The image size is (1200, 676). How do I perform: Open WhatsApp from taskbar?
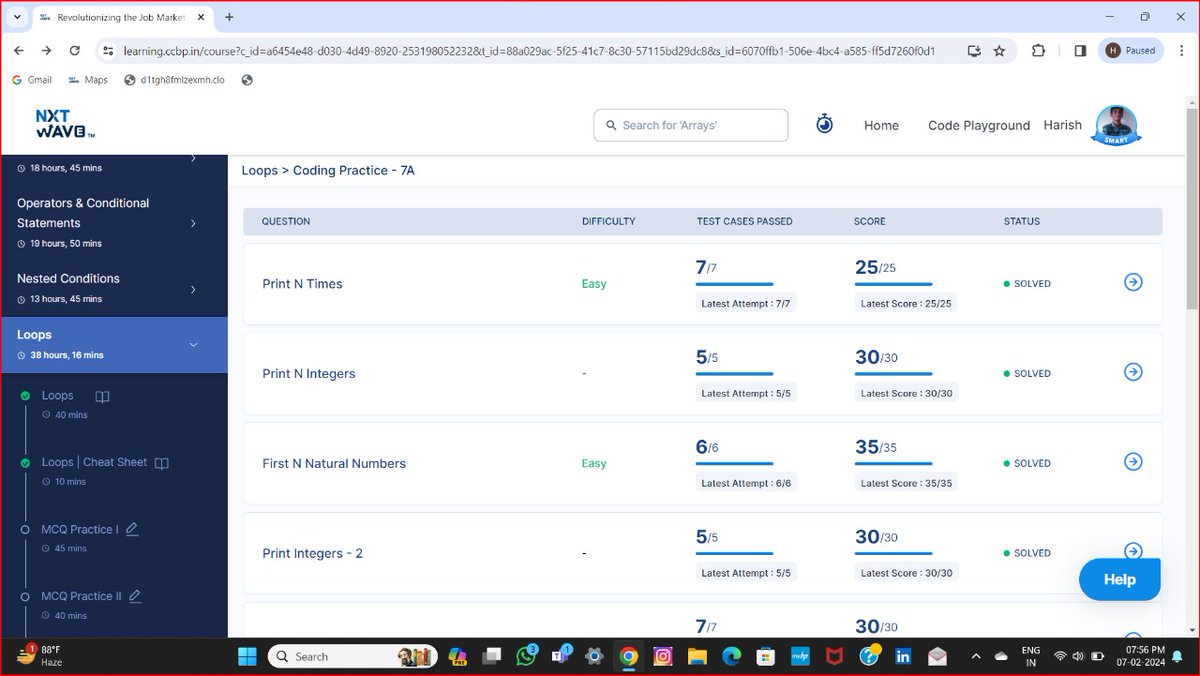526,656
